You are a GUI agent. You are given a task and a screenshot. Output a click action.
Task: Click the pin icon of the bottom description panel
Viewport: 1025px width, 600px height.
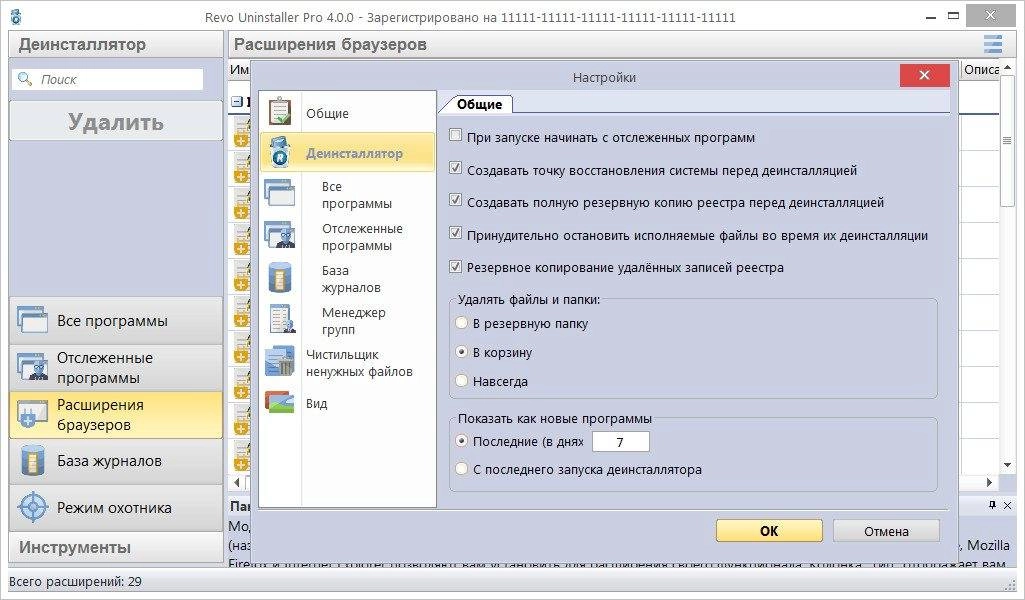click(992, 505)
